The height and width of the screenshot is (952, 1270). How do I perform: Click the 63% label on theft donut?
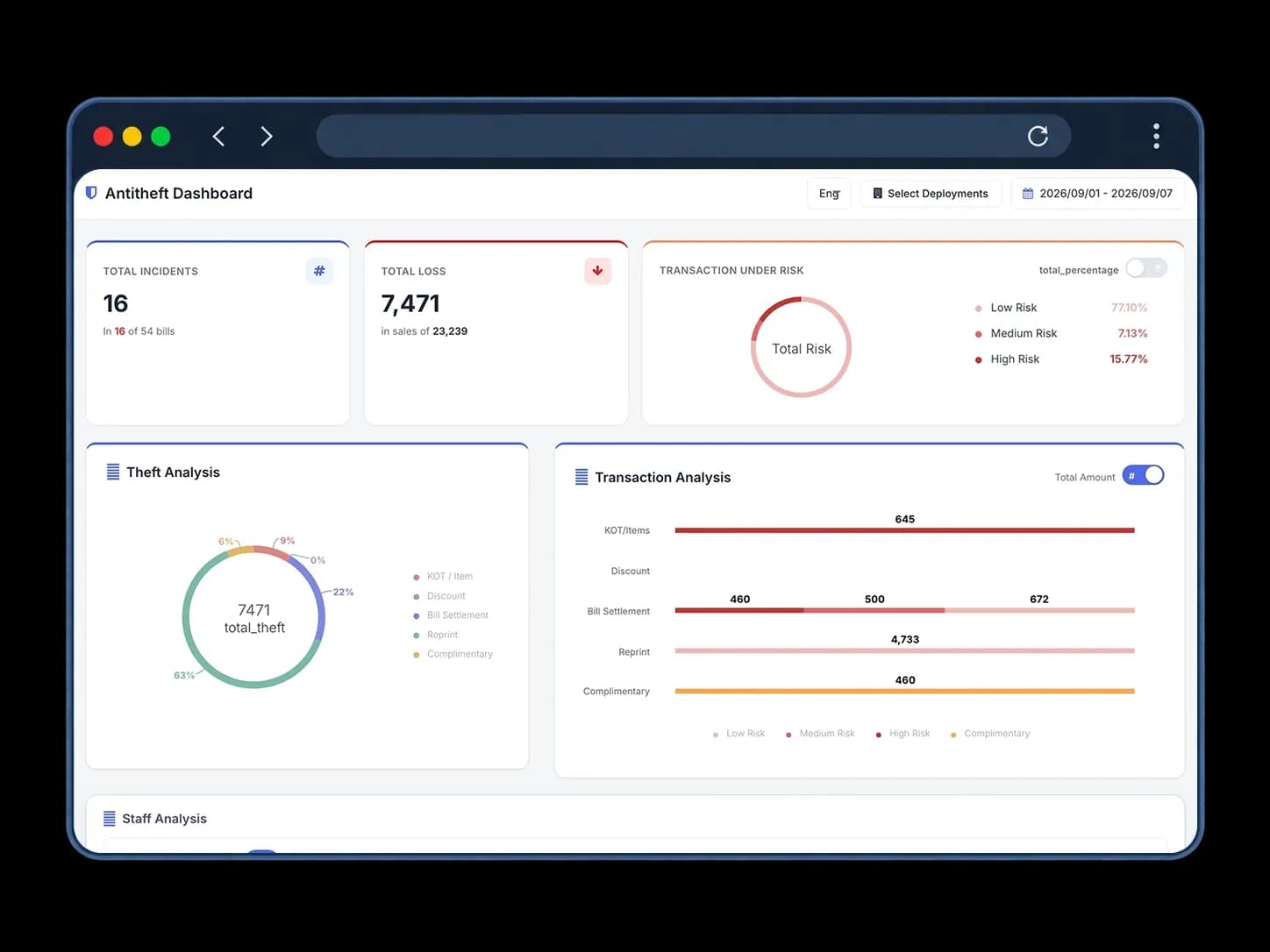[x=184, y=675]
